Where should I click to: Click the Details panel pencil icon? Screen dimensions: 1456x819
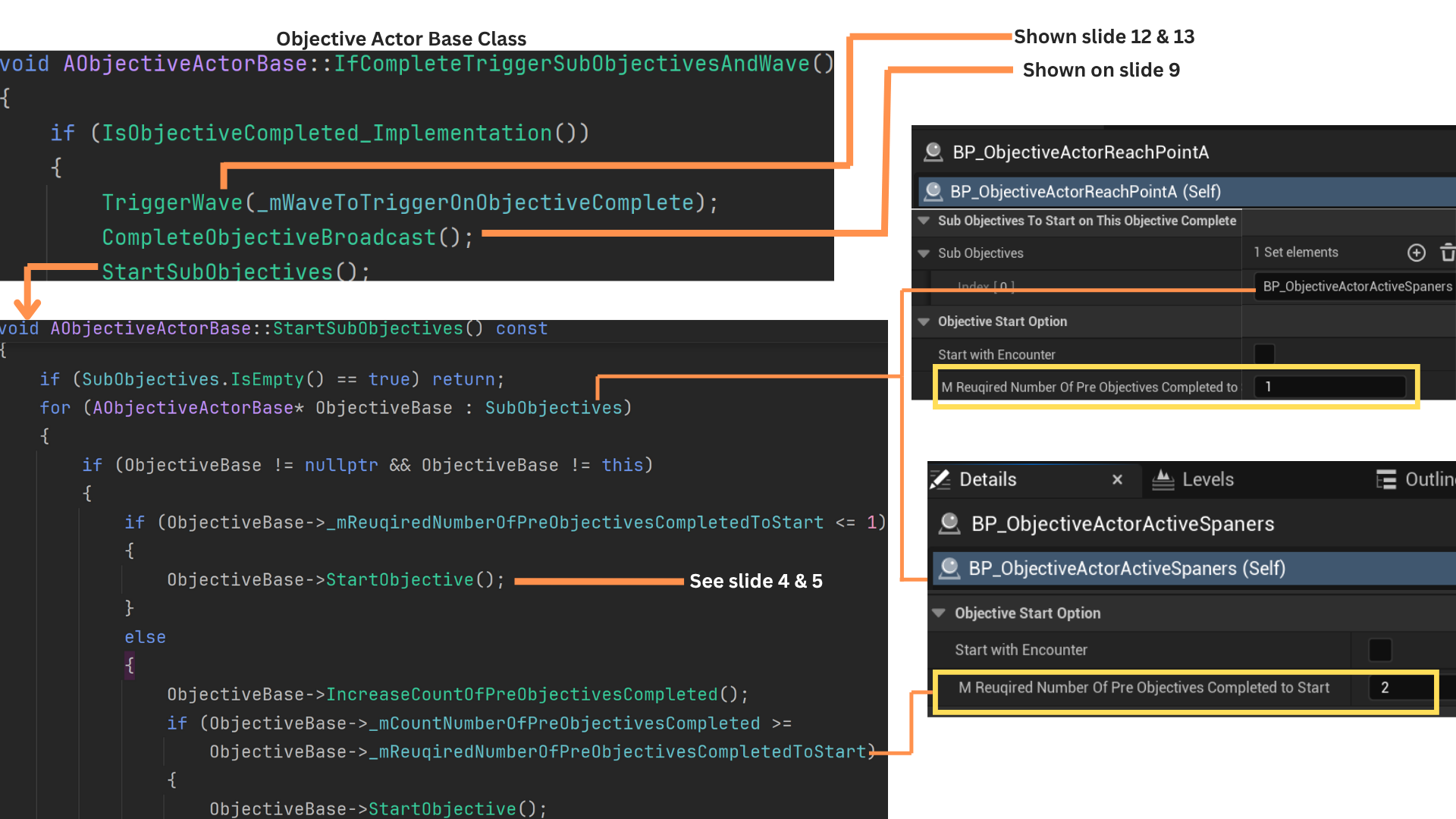coord(940,479)
